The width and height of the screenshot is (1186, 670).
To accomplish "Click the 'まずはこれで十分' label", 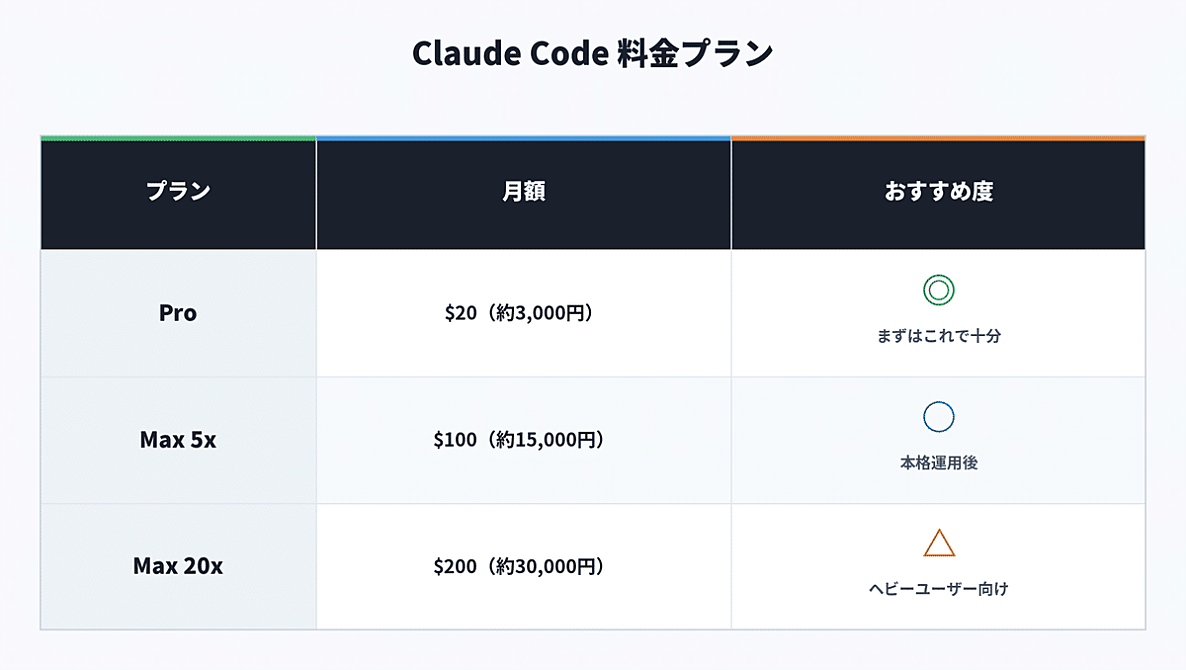I will (x=938, y=336).
